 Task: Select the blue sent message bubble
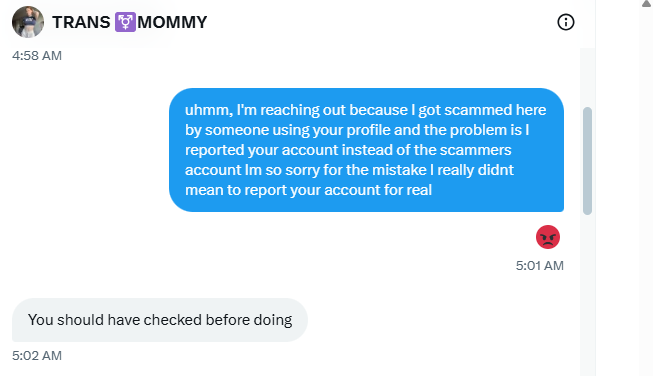(366, 150)
